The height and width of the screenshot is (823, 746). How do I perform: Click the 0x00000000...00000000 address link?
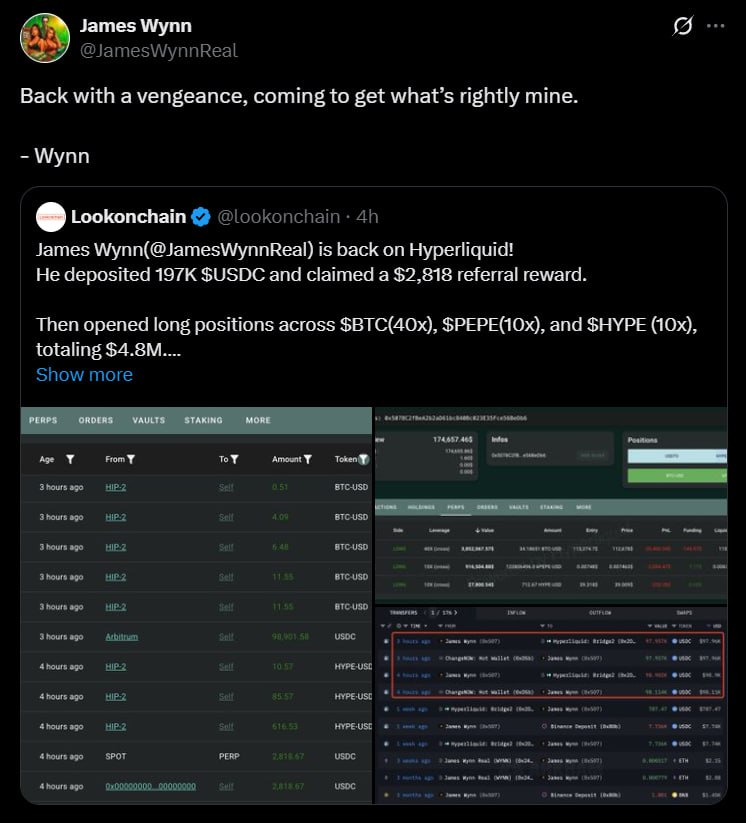pyautogui.click(x=150, y=787)
